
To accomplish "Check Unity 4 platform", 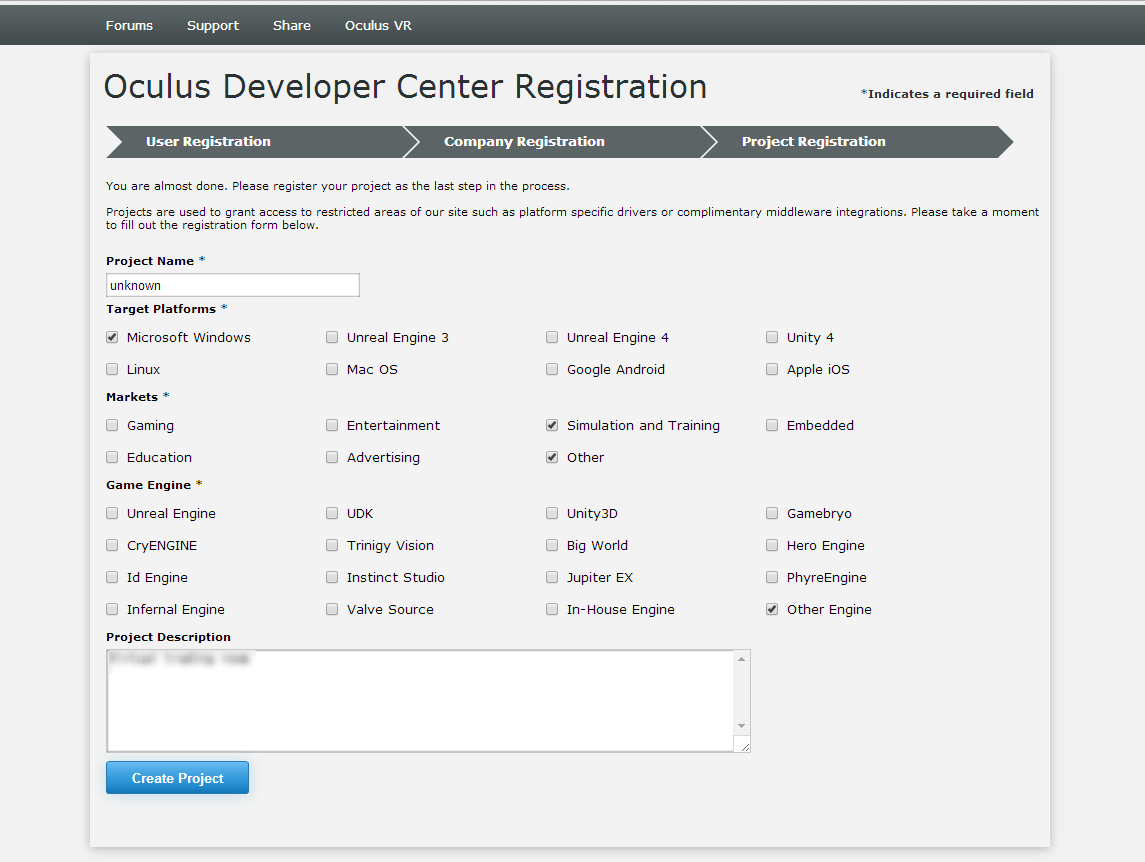I will click(x=772, y=337).
